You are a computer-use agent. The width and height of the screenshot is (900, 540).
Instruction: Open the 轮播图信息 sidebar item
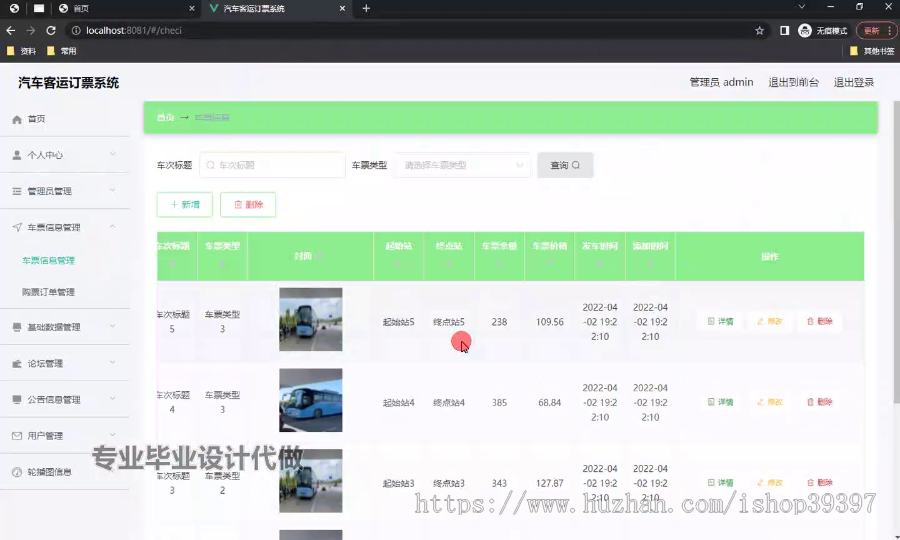[x=49, y=472]
